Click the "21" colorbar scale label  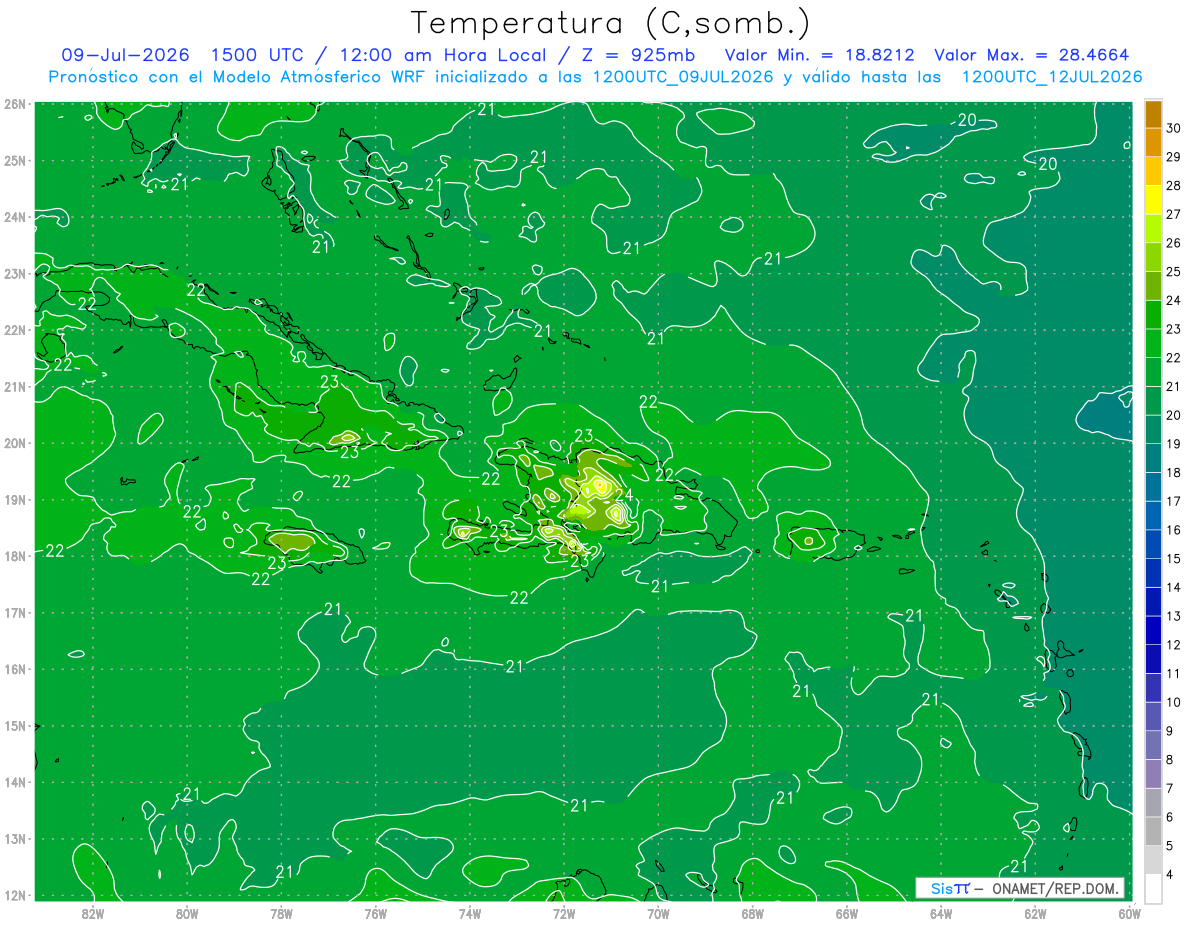point(1174,387)
